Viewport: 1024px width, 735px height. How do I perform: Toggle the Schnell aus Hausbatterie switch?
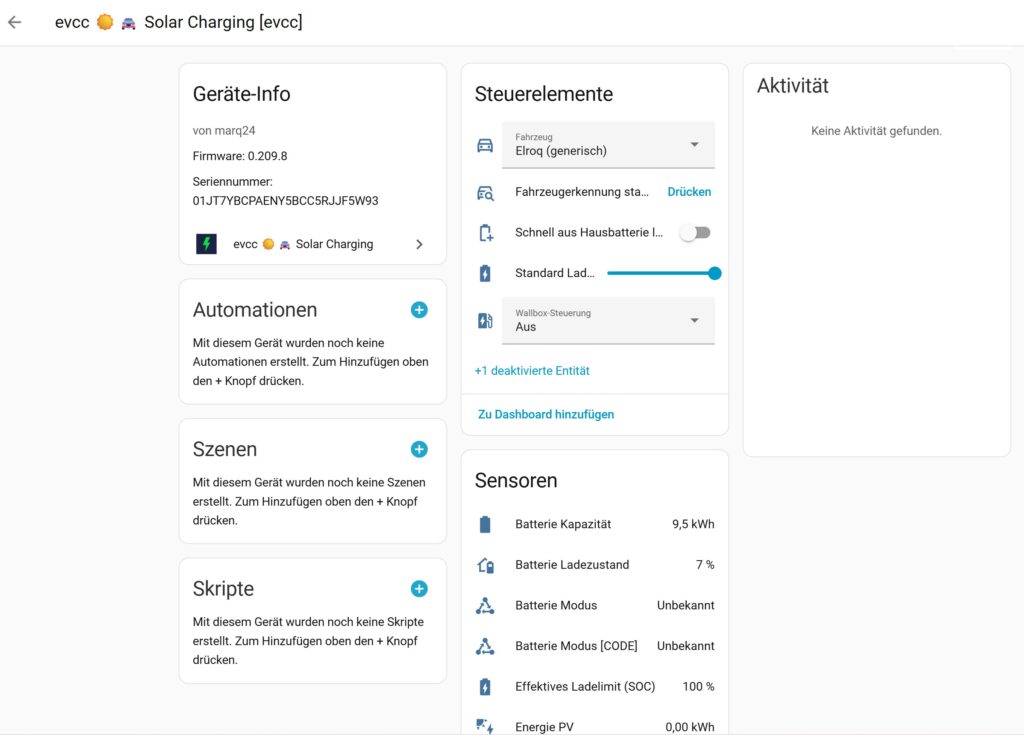click(695, 231)
